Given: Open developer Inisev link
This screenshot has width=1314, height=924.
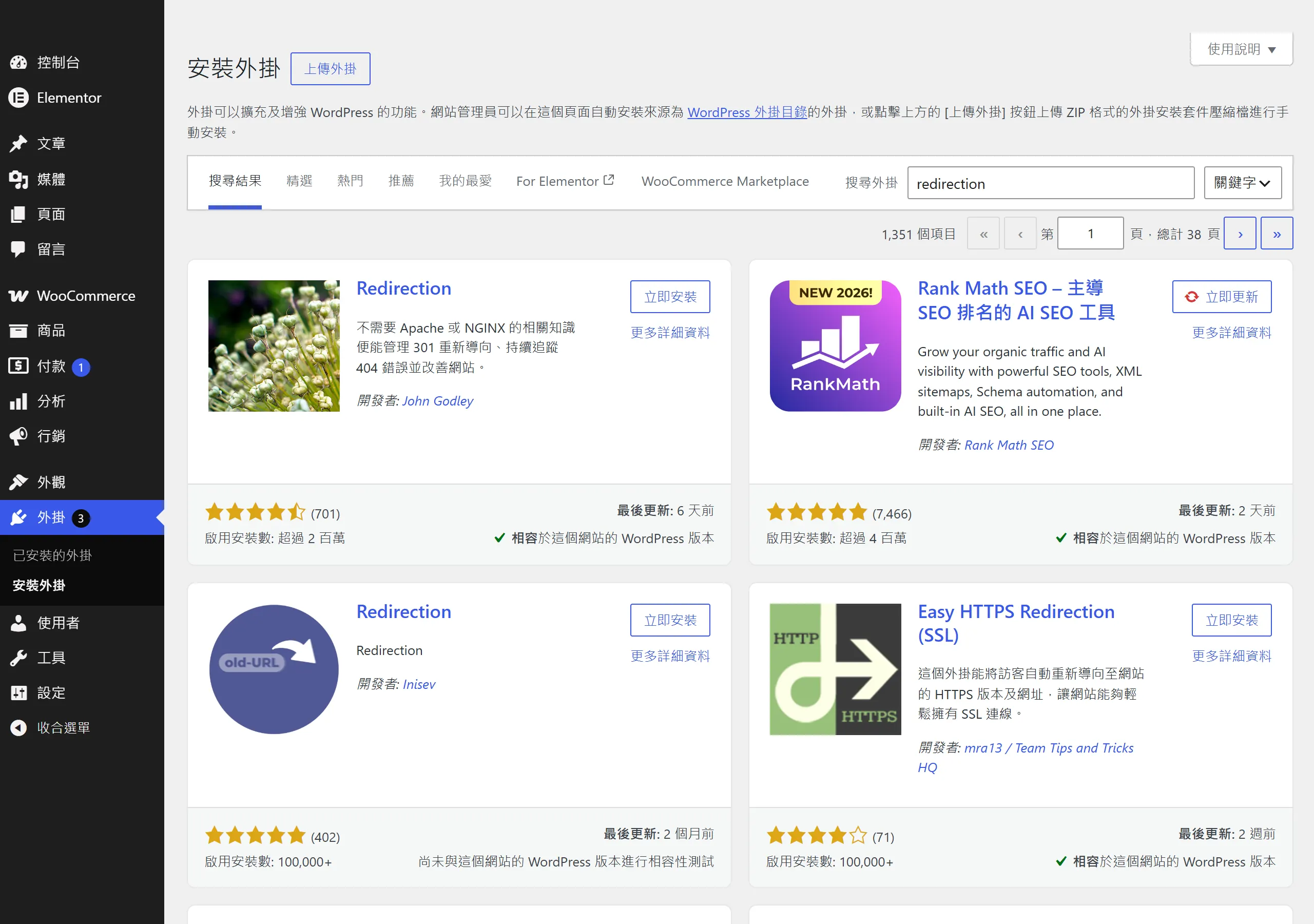Looking at the screenshot, I should 419,684.
